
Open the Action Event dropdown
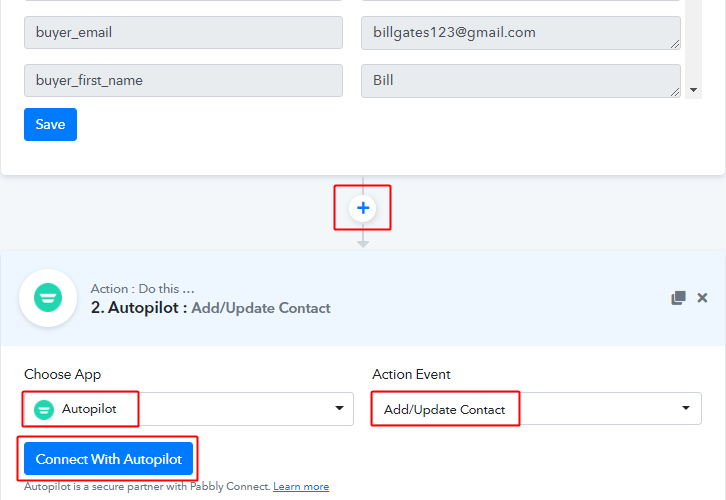537,409
